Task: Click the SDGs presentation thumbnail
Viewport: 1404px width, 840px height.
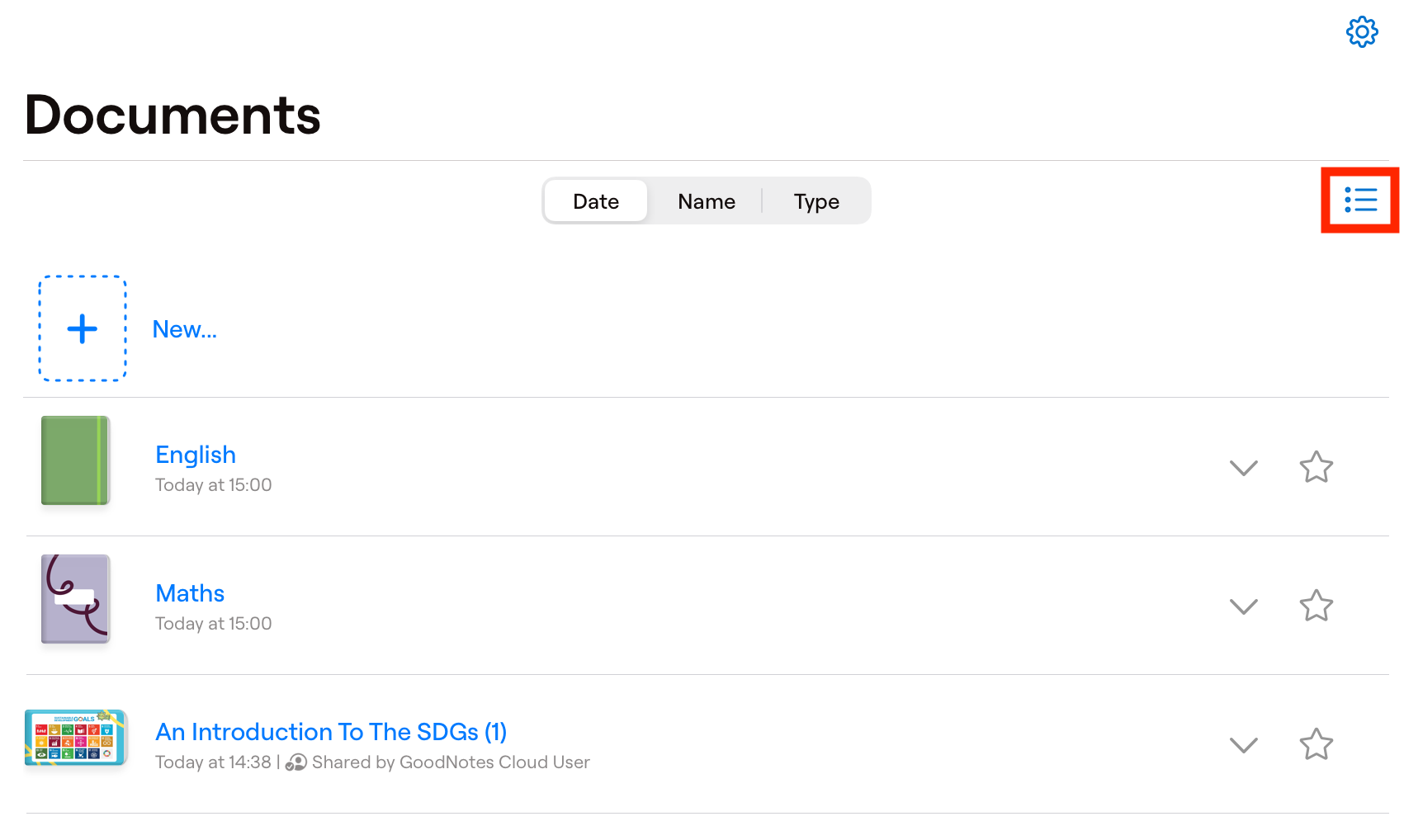Action: point(75,737)
